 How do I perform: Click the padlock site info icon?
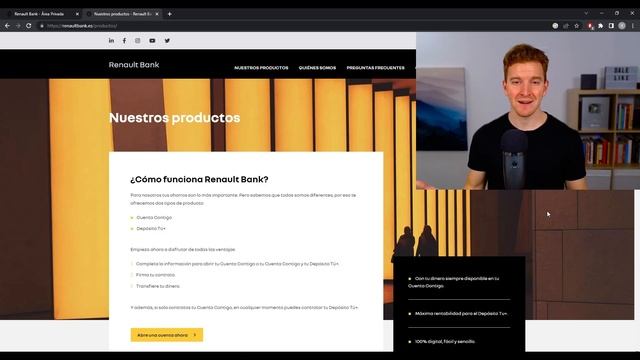click(x=42, y=26)
